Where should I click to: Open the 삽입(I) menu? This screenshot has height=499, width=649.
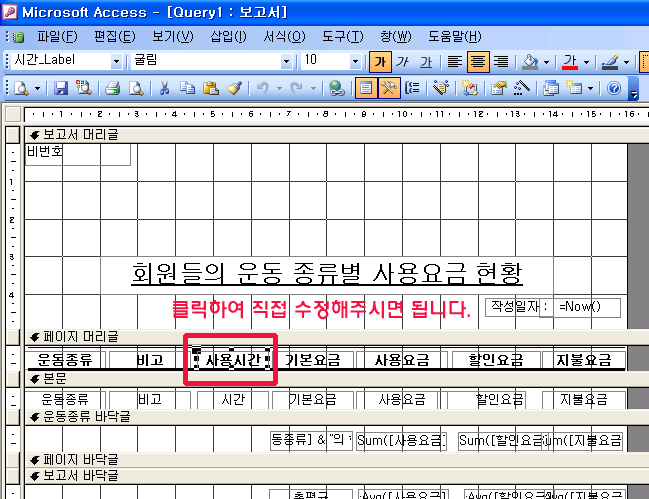228,37
